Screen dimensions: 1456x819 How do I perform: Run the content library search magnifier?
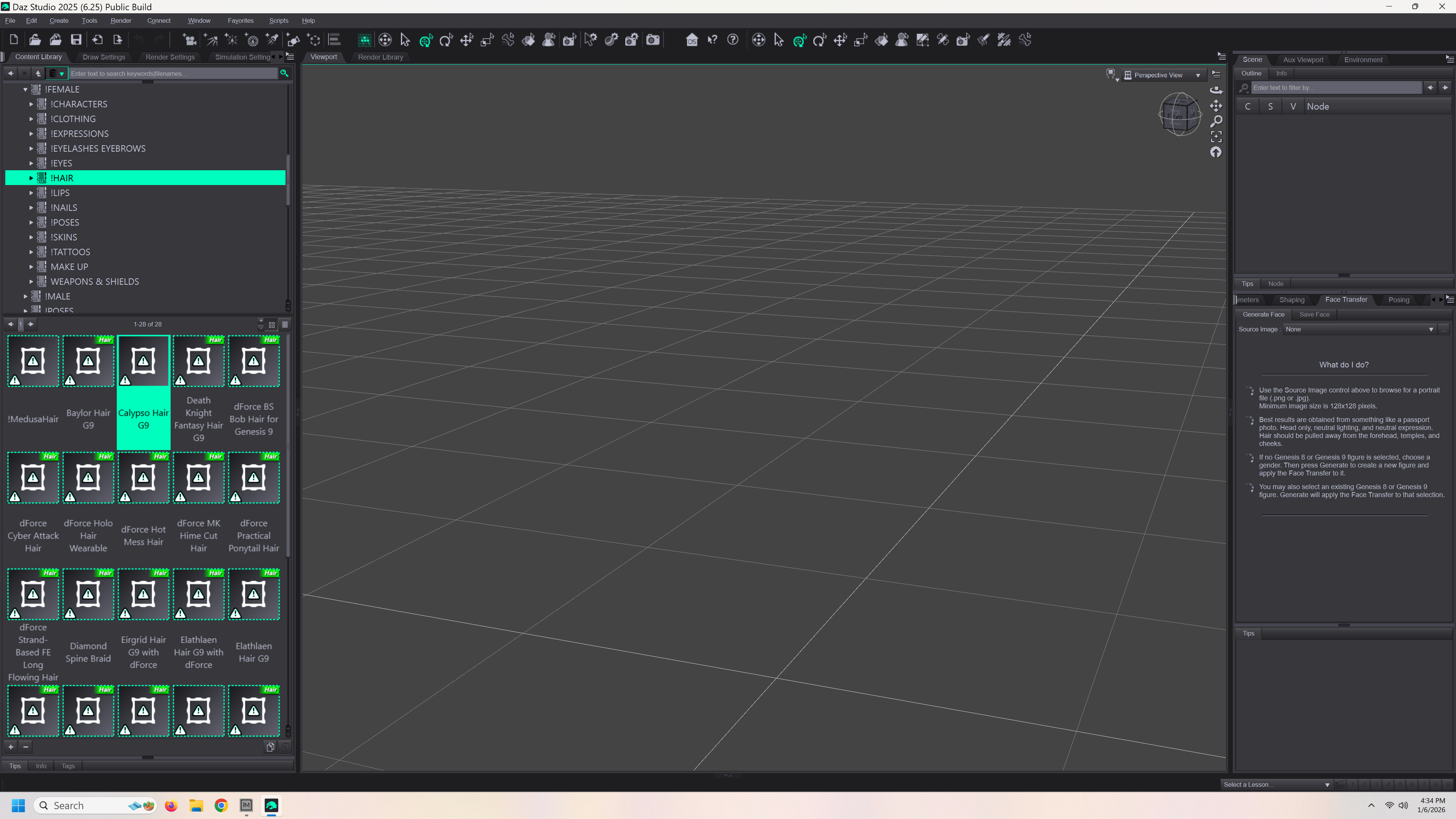click(x=284, y=73)
